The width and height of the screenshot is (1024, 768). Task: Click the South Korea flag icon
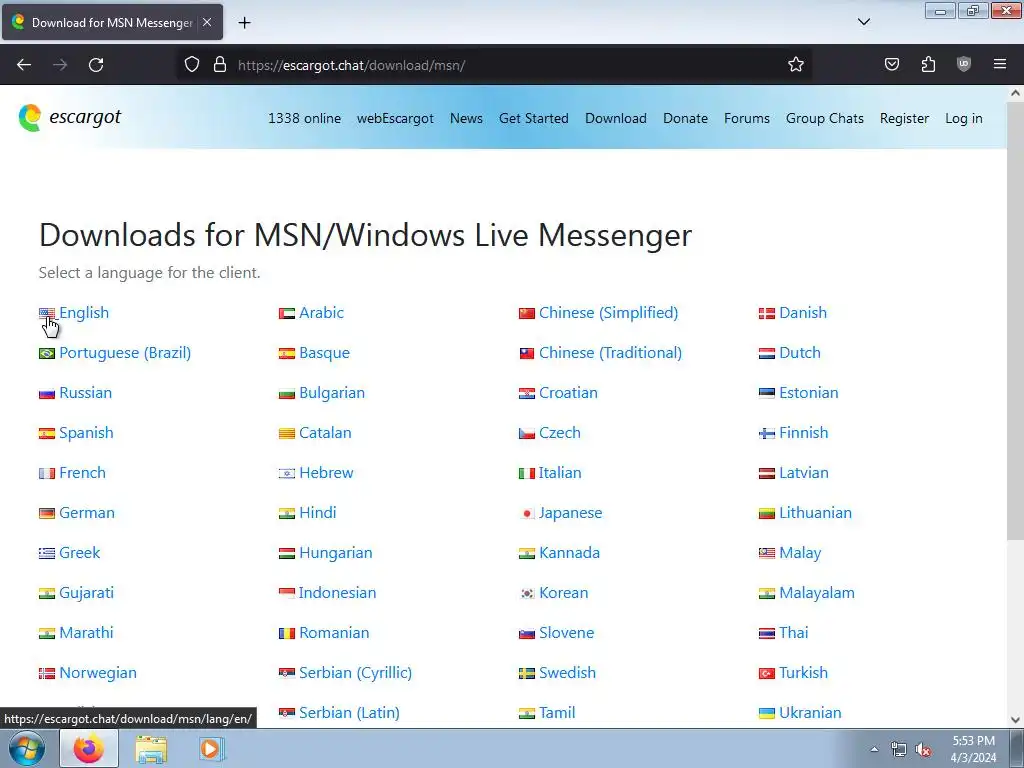pos(527,594)
